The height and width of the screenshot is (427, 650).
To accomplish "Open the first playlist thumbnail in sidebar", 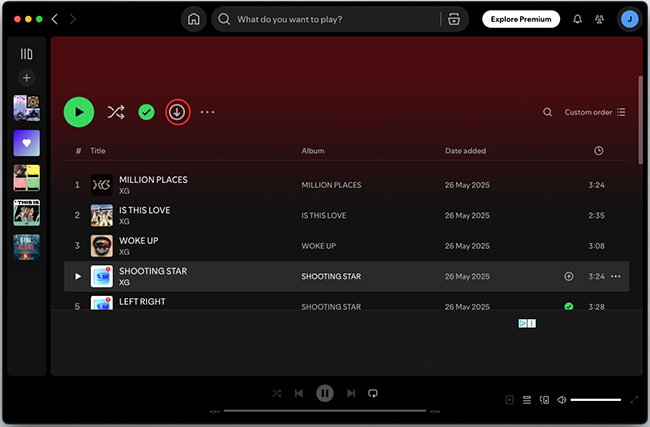I will [x=27, y=108].
